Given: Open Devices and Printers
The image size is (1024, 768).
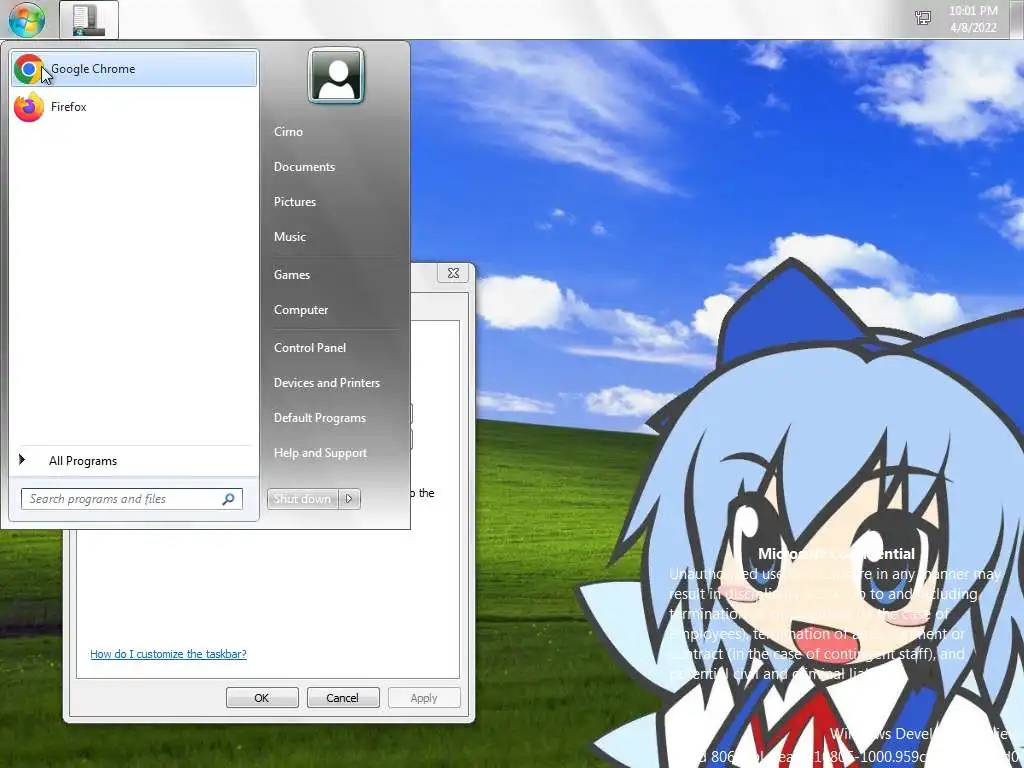Looking at the screenshot, I should [327, 383].
